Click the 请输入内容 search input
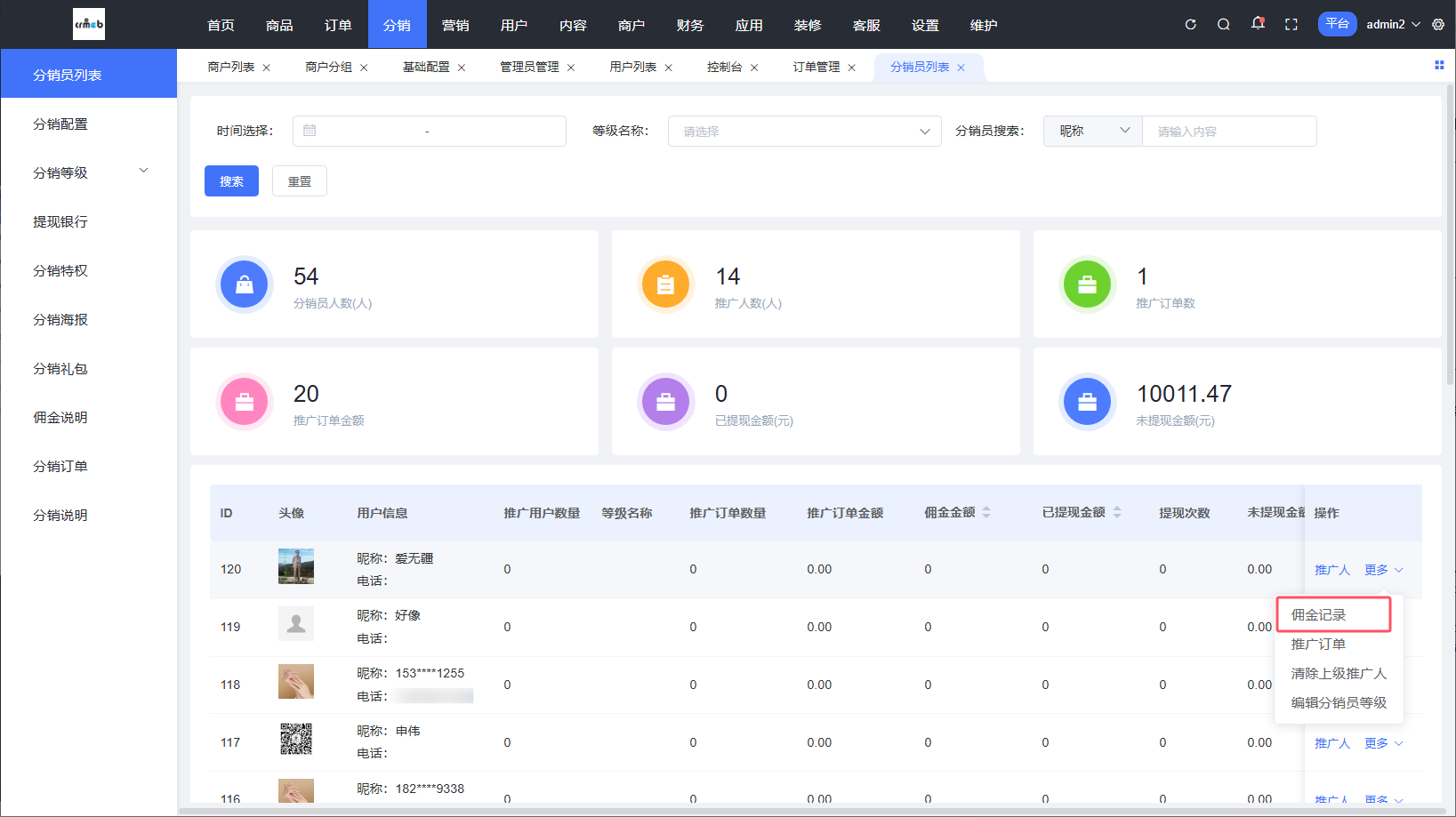 1229,131
